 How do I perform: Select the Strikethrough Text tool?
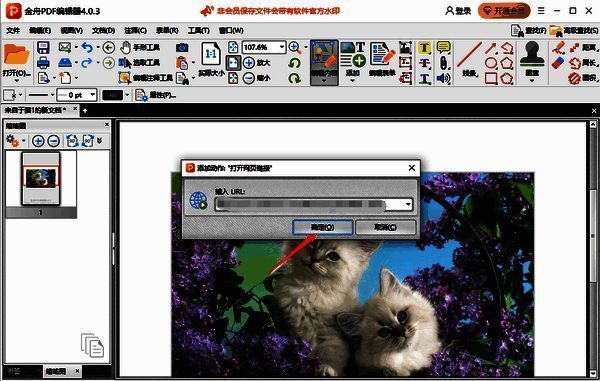[x=424, y=63]
